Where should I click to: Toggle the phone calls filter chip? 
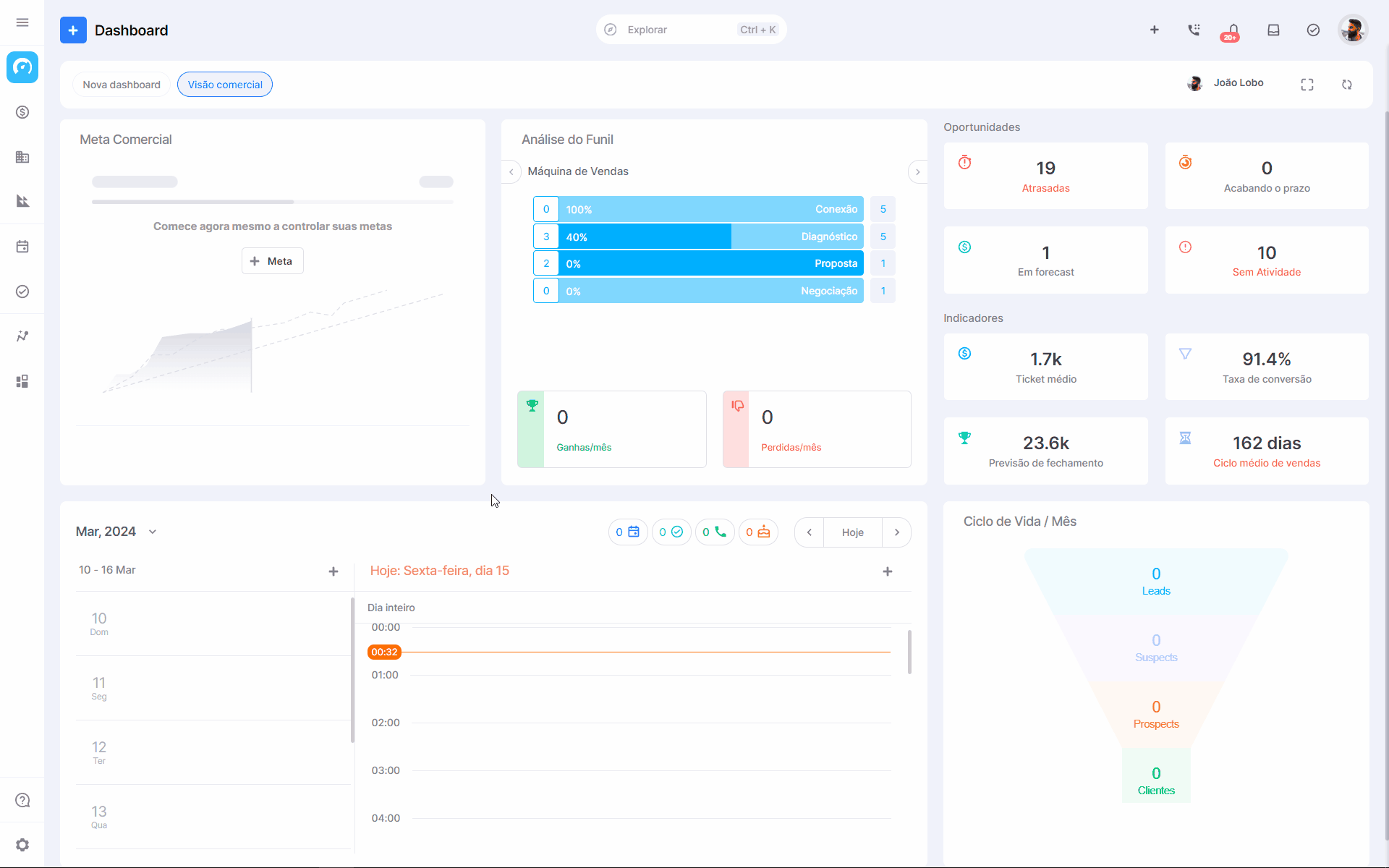pyautogui.click(x=715, y=532)
